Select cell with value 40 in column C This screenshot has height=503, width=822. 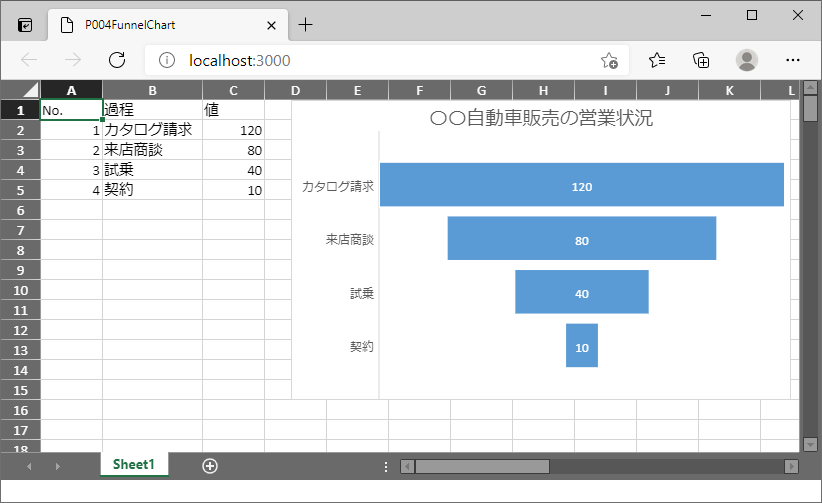pyautogui.click(x=233, y=170)
